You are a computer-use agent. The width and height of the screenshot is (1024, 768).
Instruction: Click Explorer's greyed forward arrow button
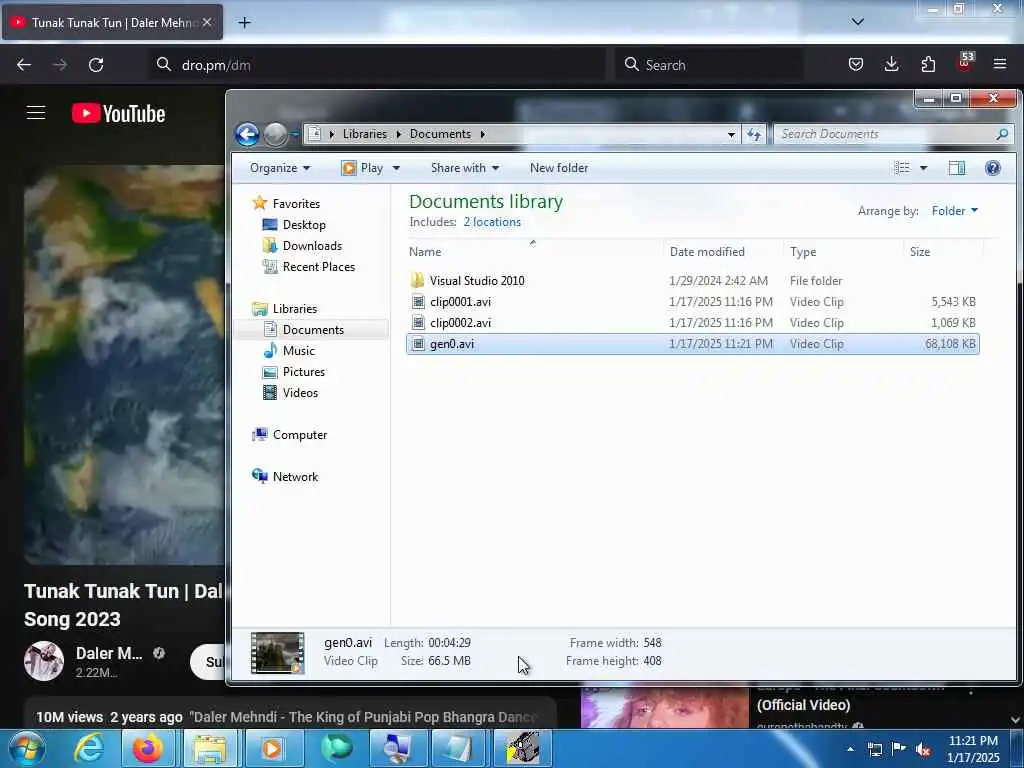275,135
